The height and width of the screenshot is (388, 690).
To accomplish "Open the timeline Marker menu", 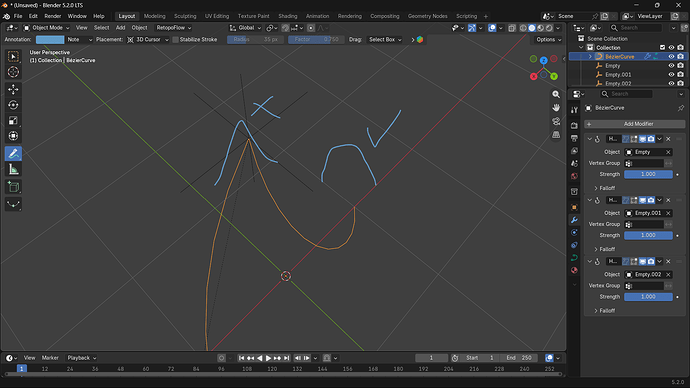I will (x=50, y=358).
